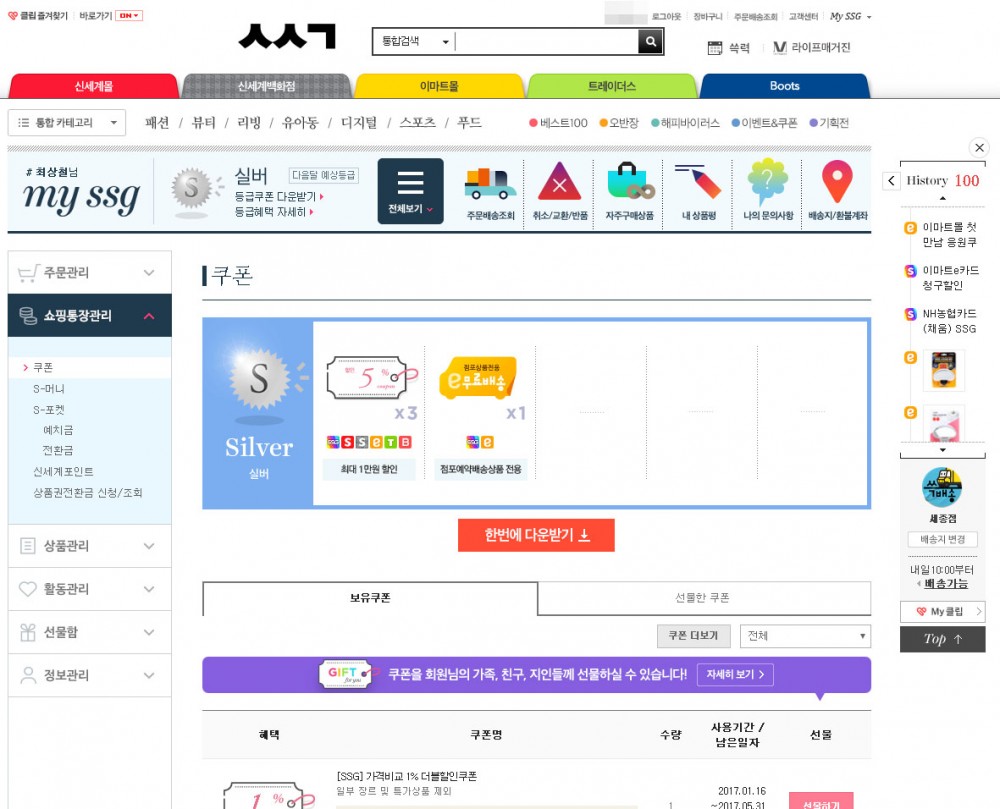Screen dimensions: 1000x809
Task: Switch to the 선물한 쿠폰 tab
Action: click(703, 598)
